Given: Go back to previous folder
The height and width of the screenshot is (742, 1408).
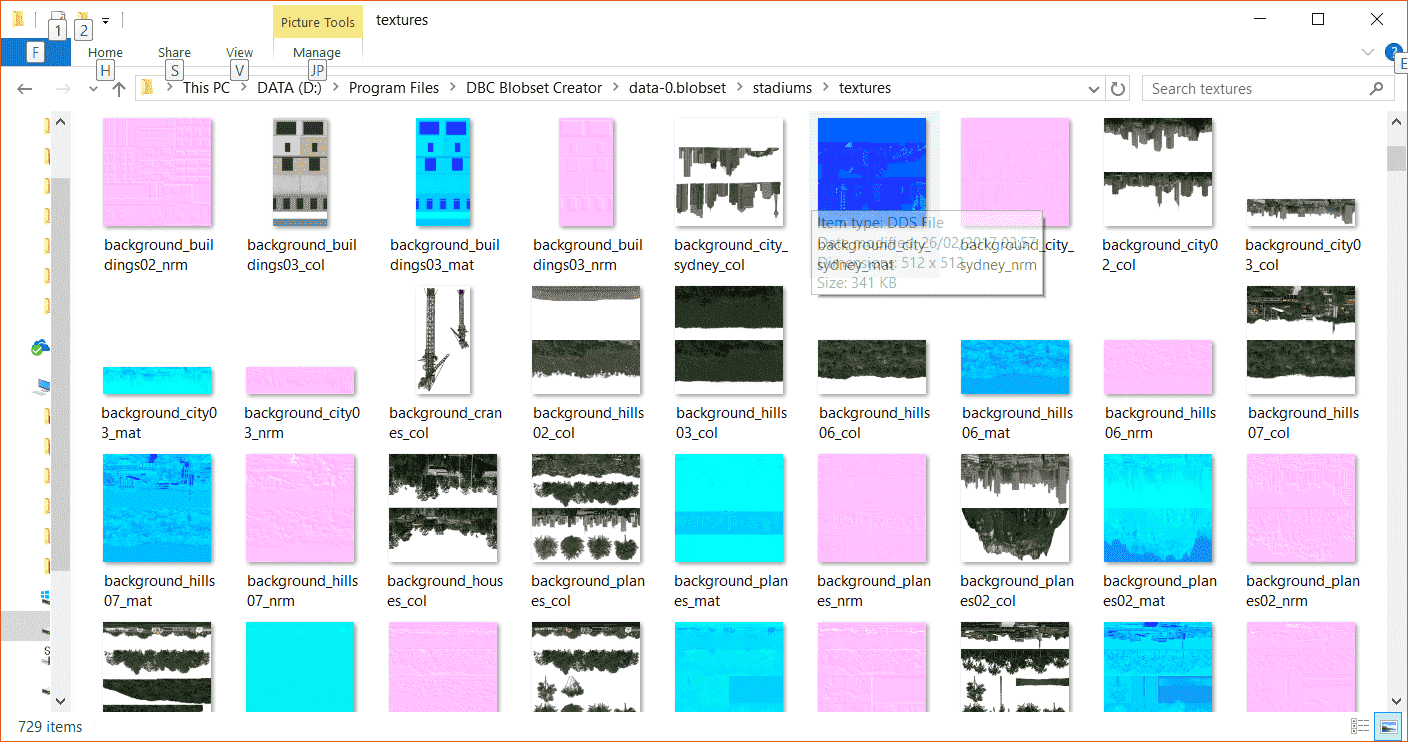Looking at the screenshot, I should coord(25,88).
